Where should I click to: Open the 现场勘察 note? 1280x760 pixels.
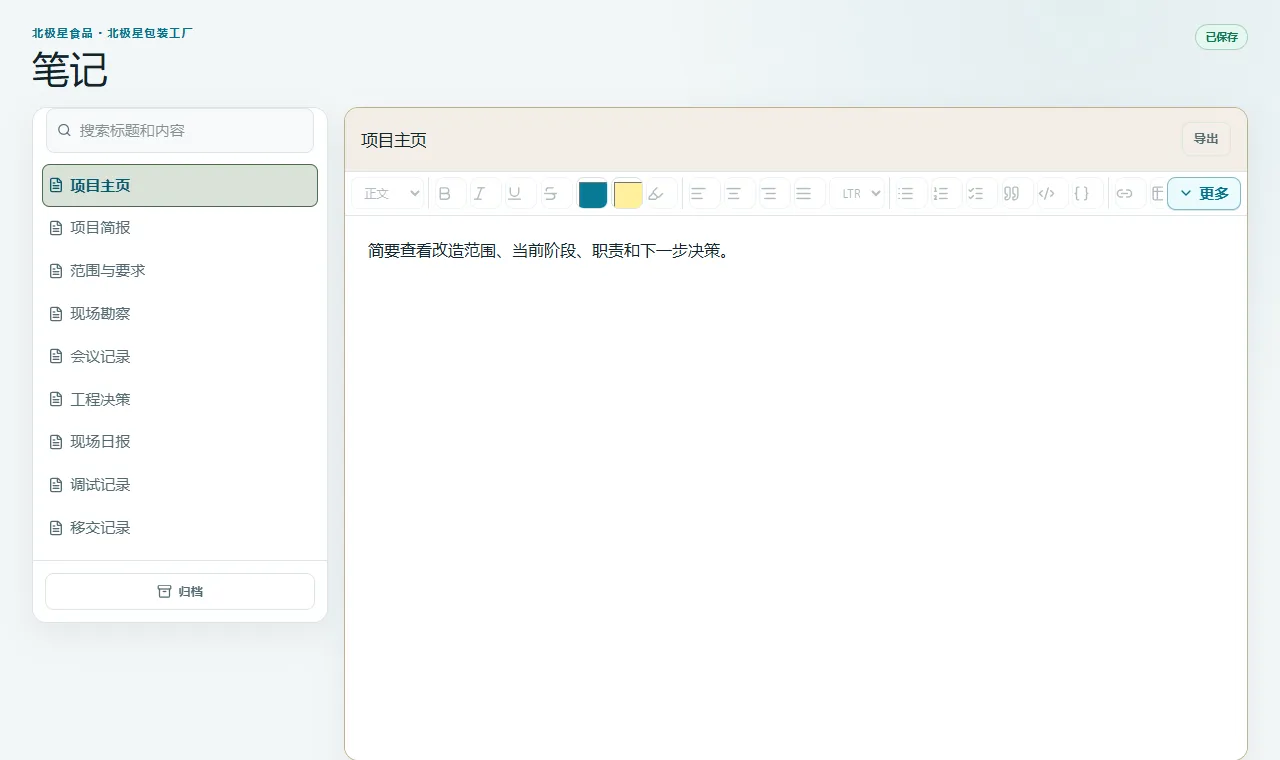(180, 314)
